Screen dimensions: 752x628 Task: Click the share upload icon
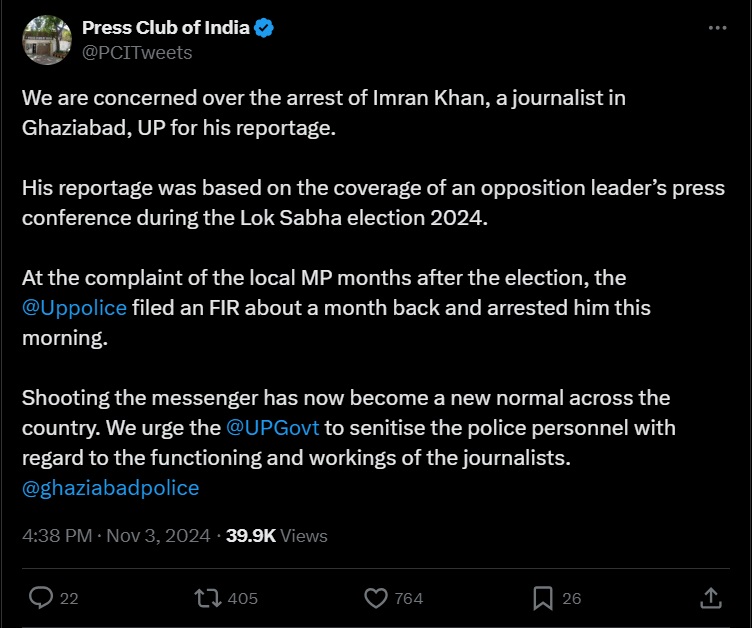[710, 598]
